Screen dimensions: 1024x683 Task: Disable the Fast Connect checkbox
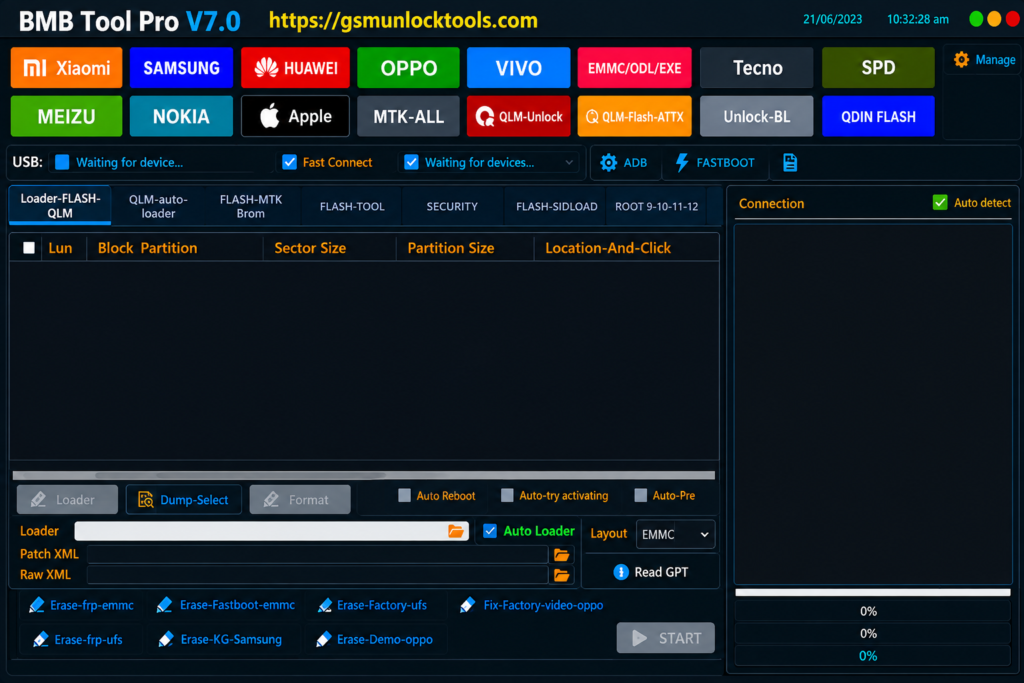click(289, 163)
